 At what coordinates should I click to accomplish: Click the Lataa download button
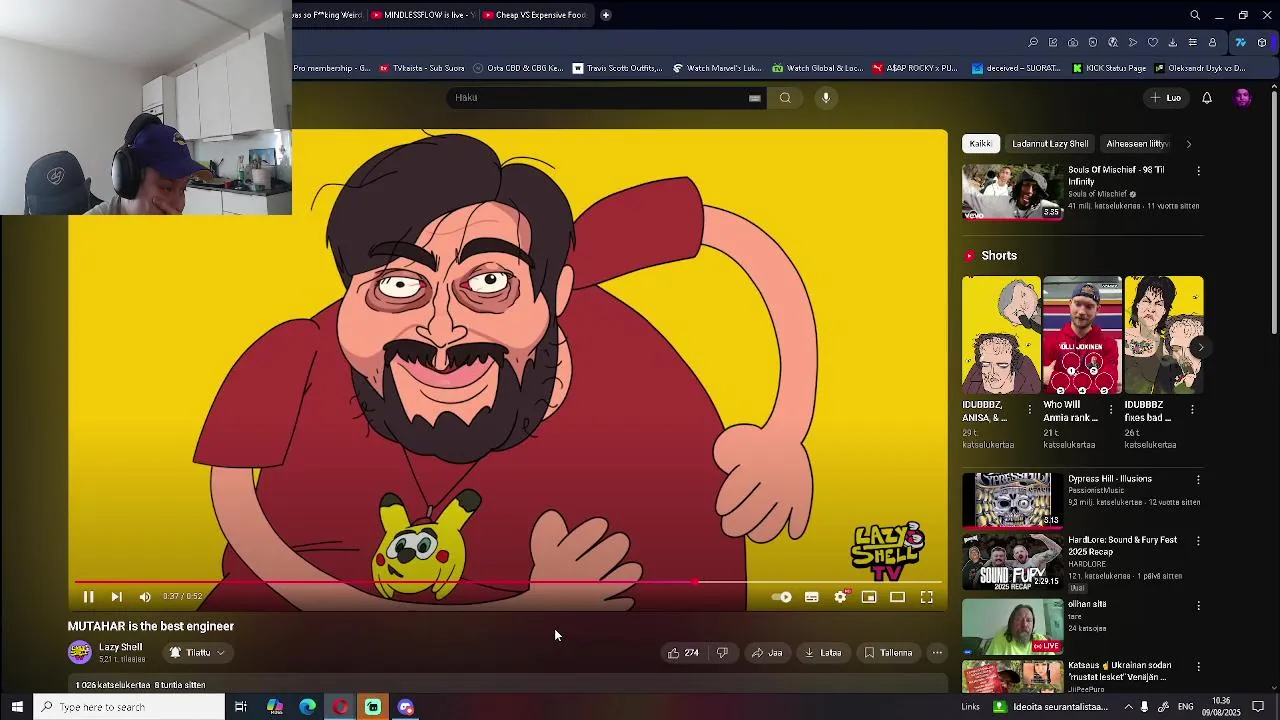[x=823, y=653]
